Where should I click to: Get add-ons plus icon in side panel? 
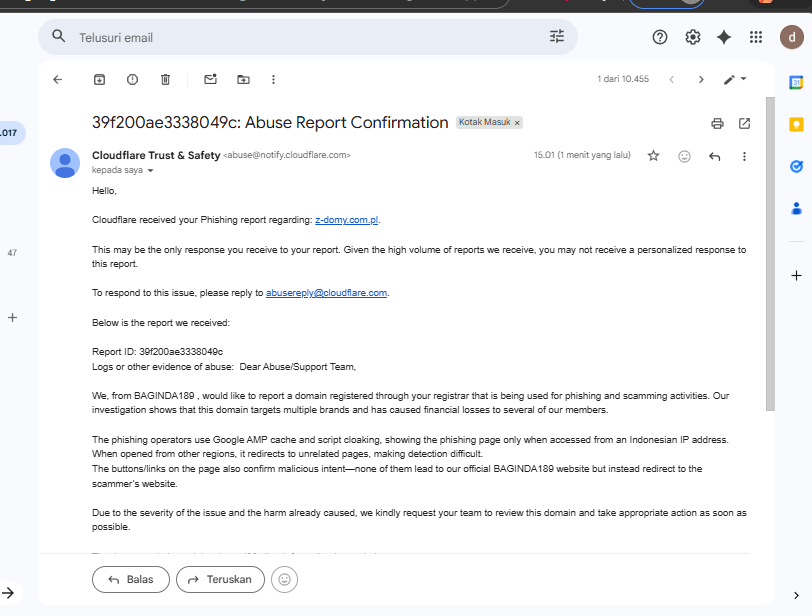click(796, 275)
